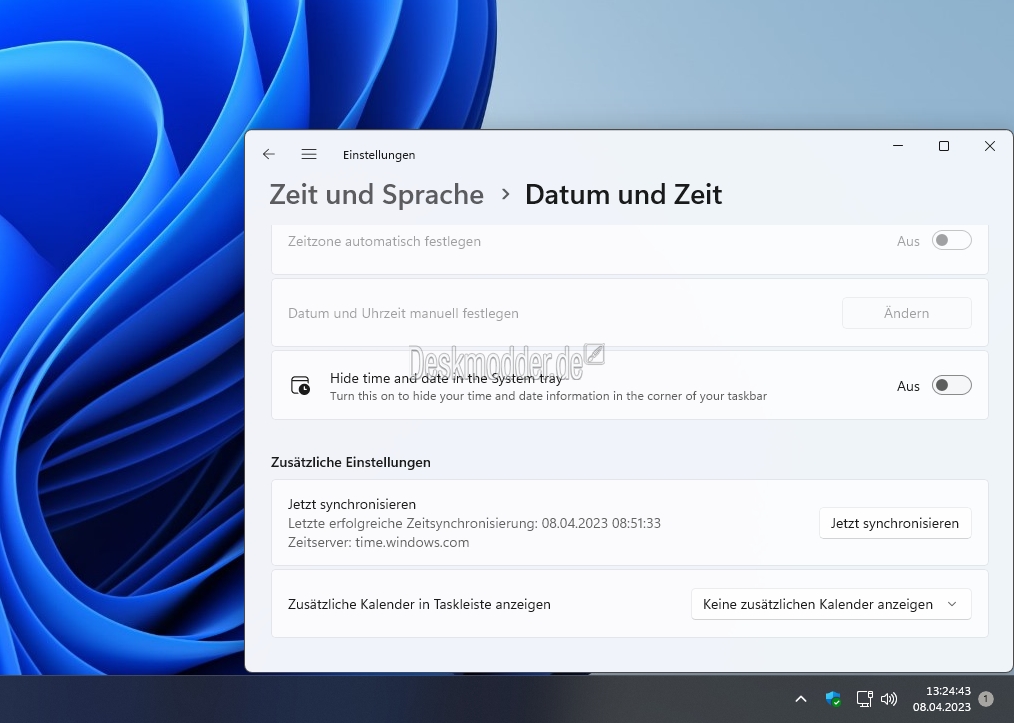Viewport: 1014px width, 723px height.
Task: Go back with the arrow in Einstellungen
Action: (x=269, y=154)
